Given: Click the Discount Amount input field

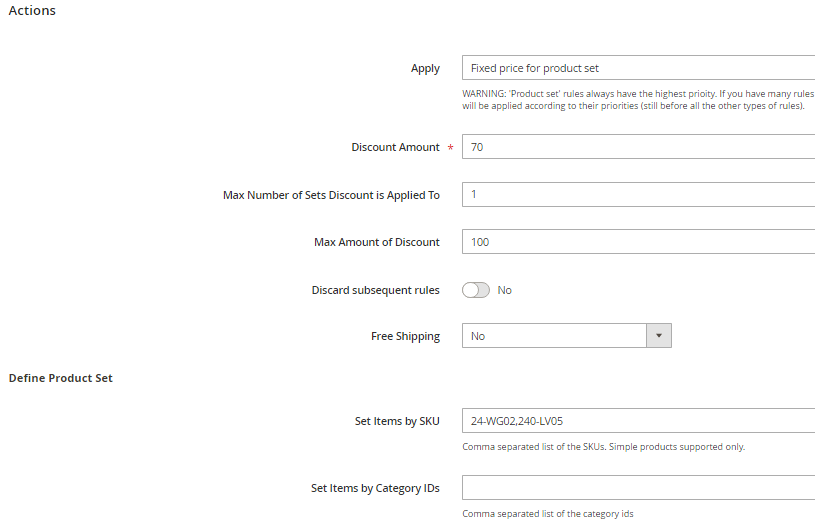Looking at the screenshot, I should (638, 147).
